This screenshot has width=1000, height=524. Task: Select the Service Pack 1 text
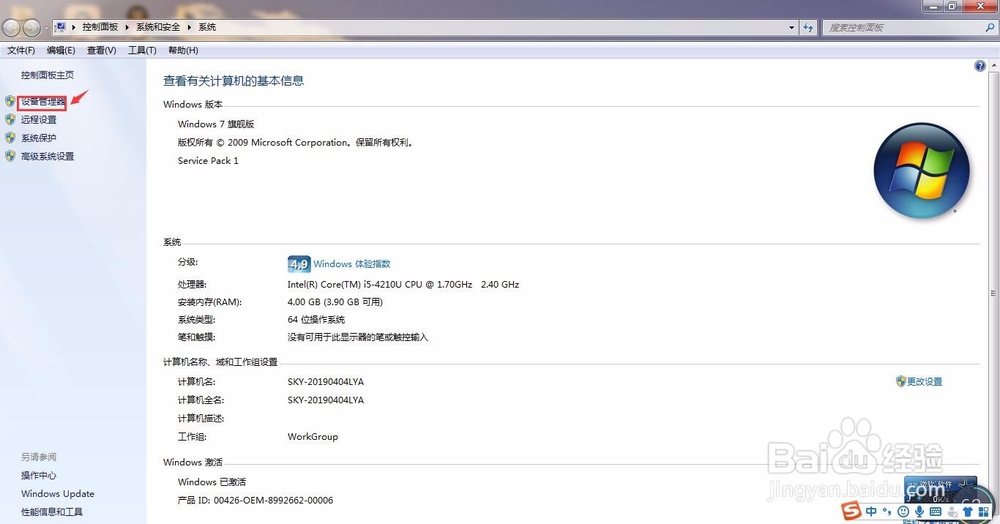(x=208, y=161)
